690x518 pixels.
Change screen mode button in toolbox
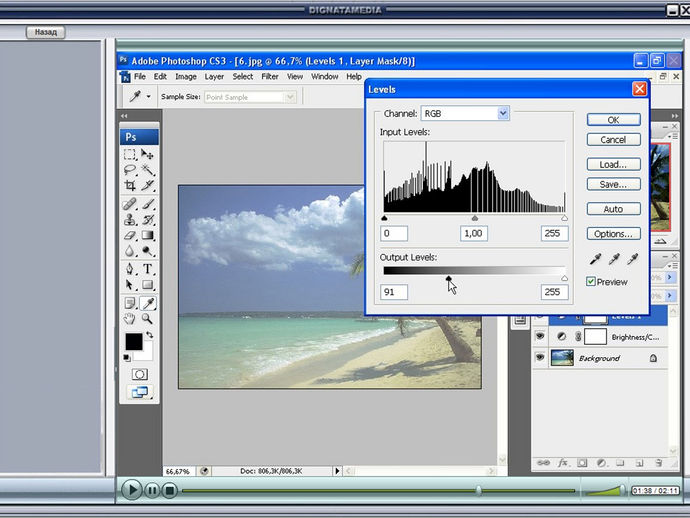pos(139,392)
